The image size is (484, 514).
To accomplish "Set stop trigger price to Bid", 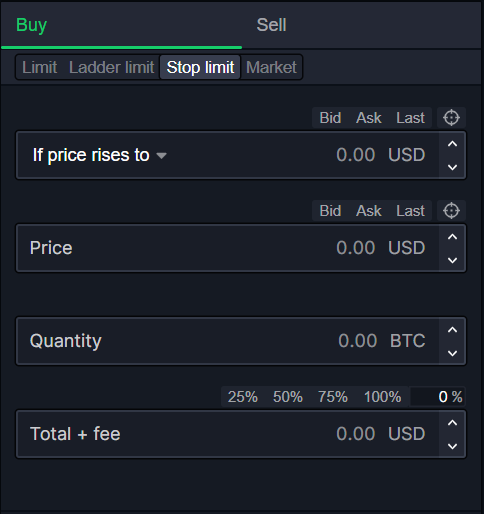I will pos(330,118).
